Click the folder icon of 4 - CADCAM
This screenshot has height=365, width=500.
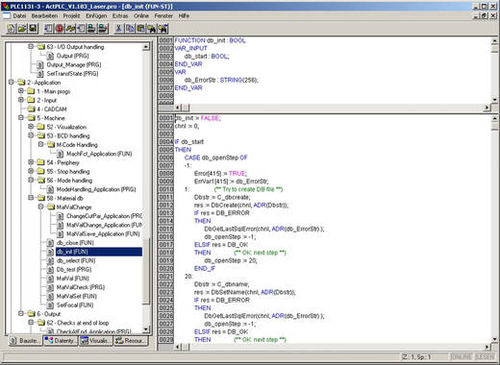point(31,109)
